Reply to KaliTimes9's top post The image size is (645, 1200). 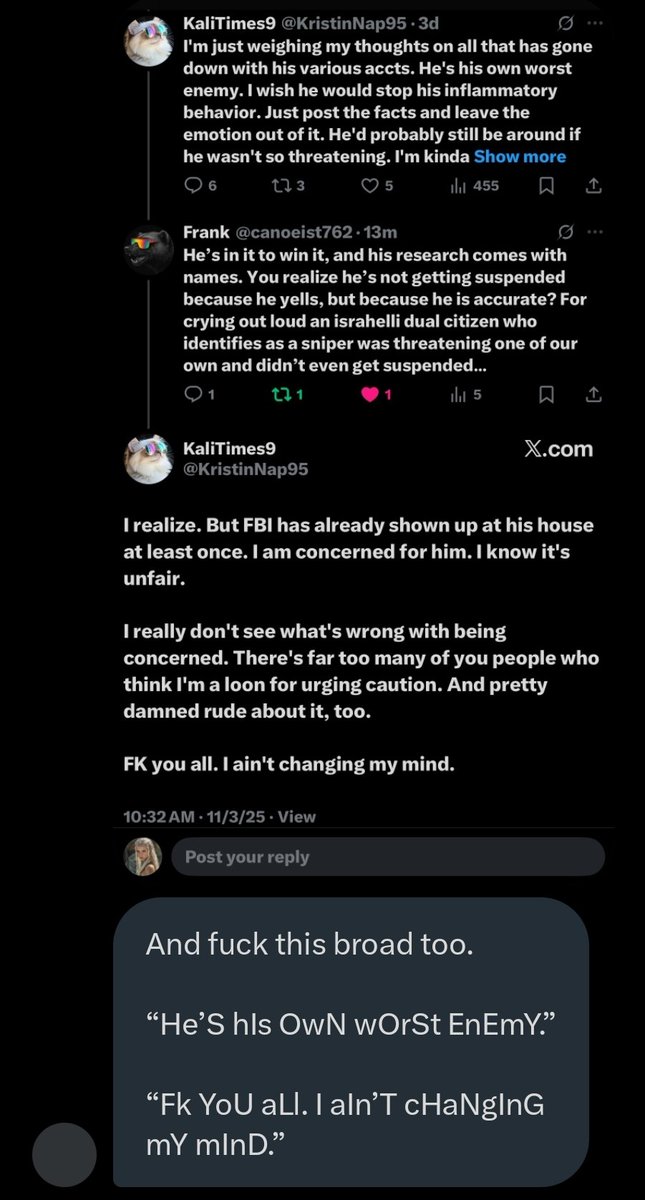pos(194,185)
